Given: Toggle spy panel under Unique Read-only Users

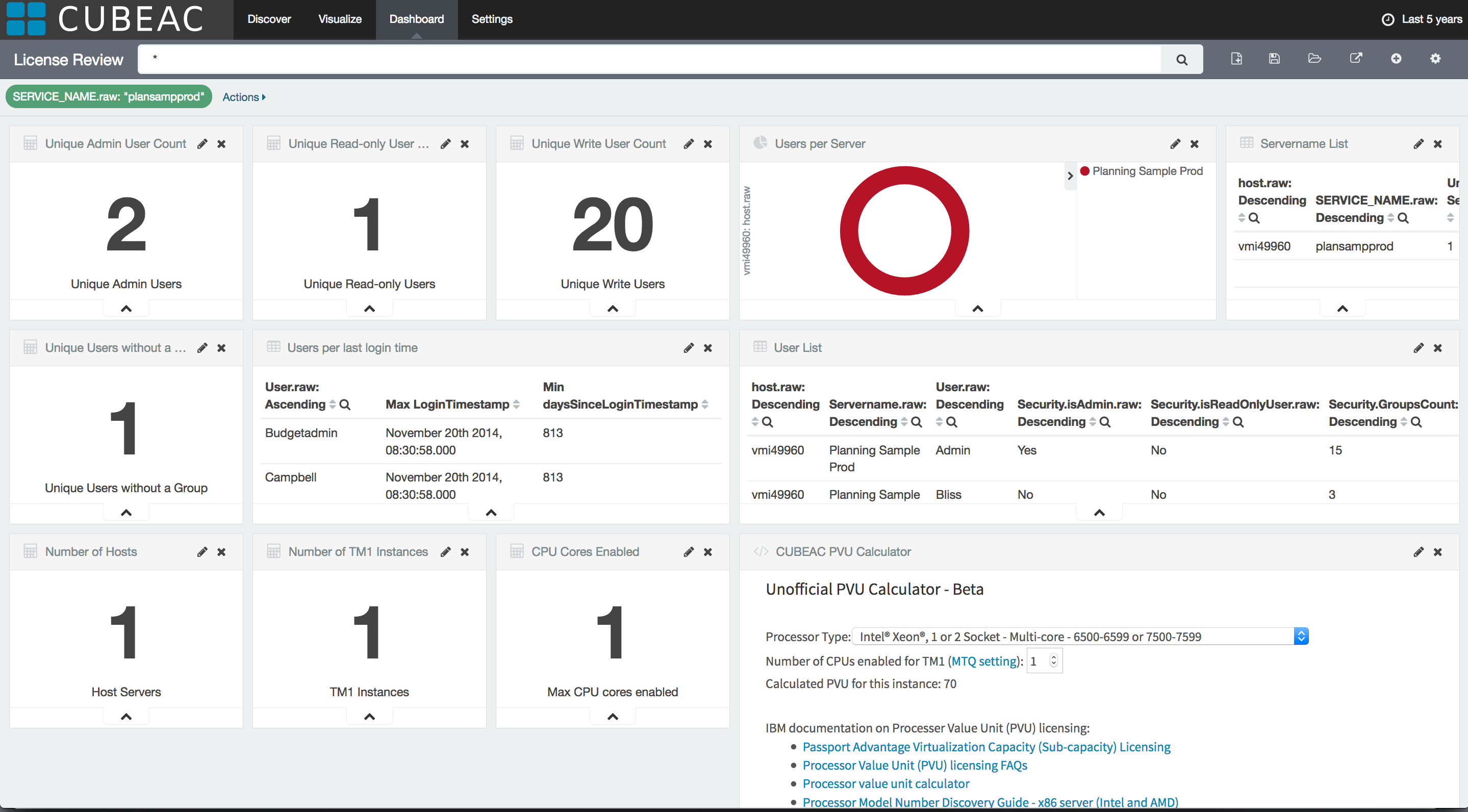Looking at the screenshot, I should [x=369, y=309].
